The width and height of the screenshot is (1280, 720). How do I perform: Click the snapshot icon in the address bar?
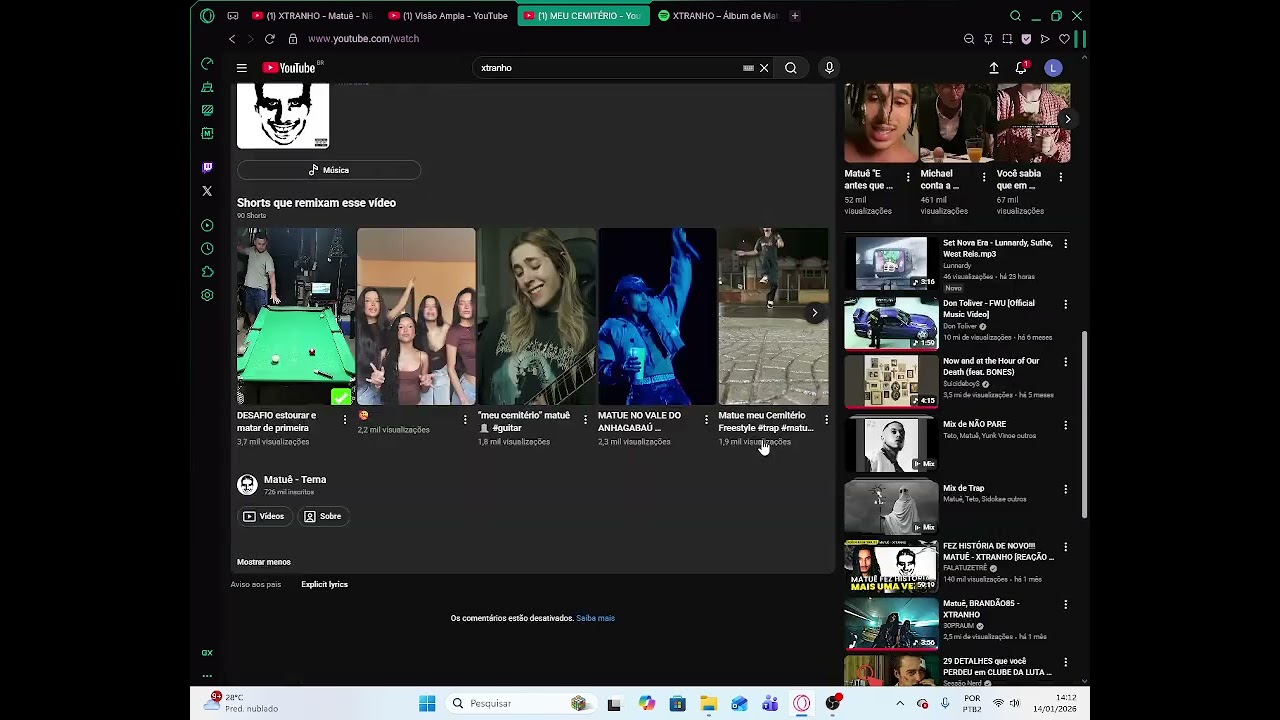pos(1007,39)
